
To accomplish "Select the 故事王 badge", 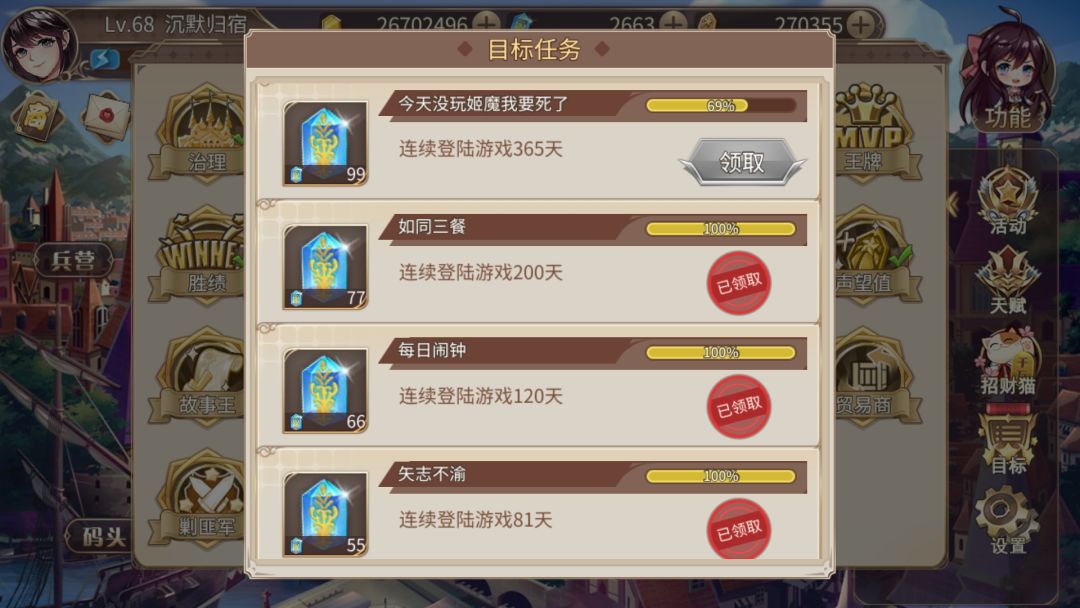I will (200, 377).
